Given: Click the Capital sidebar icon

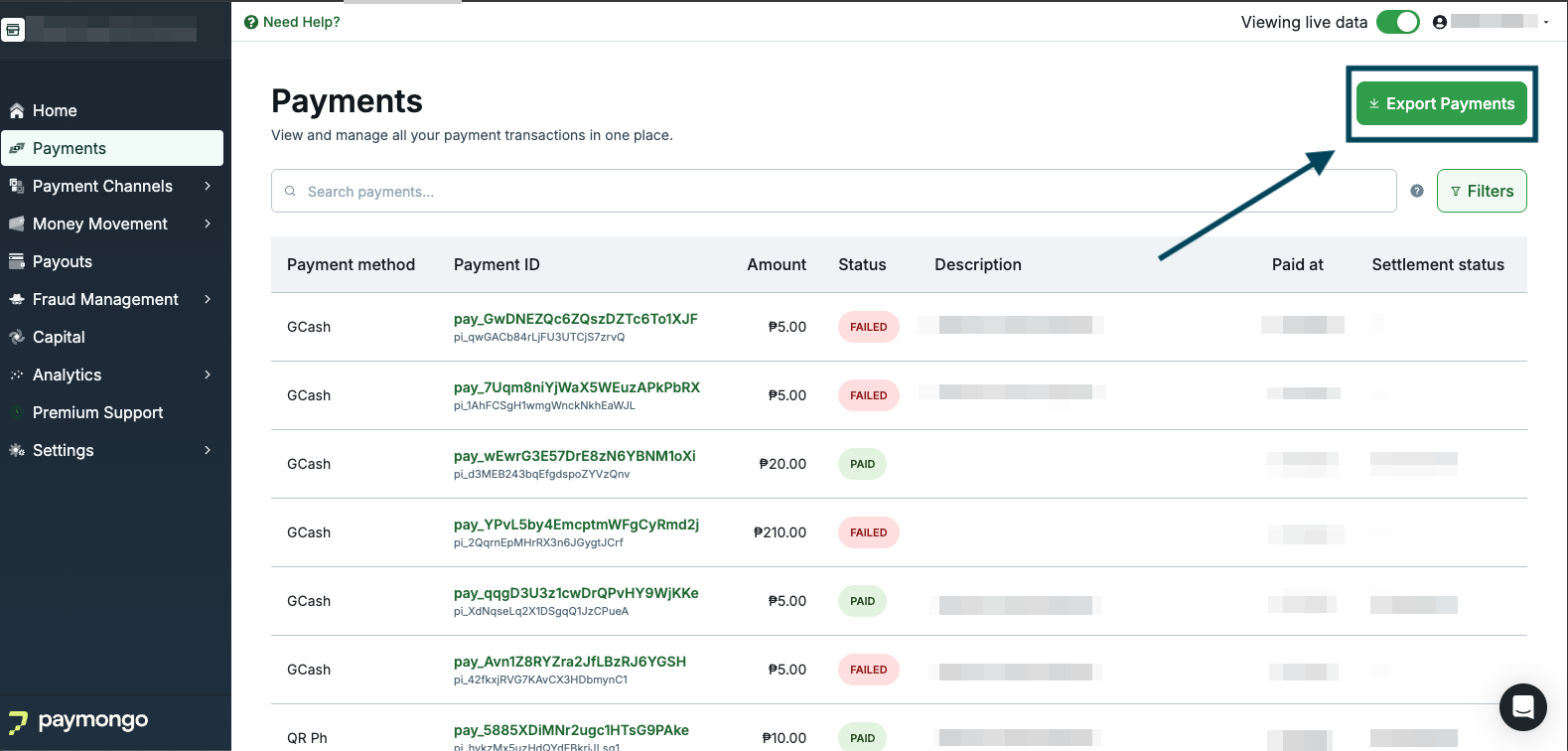Looking at the screenshot, I should [17, 337].
